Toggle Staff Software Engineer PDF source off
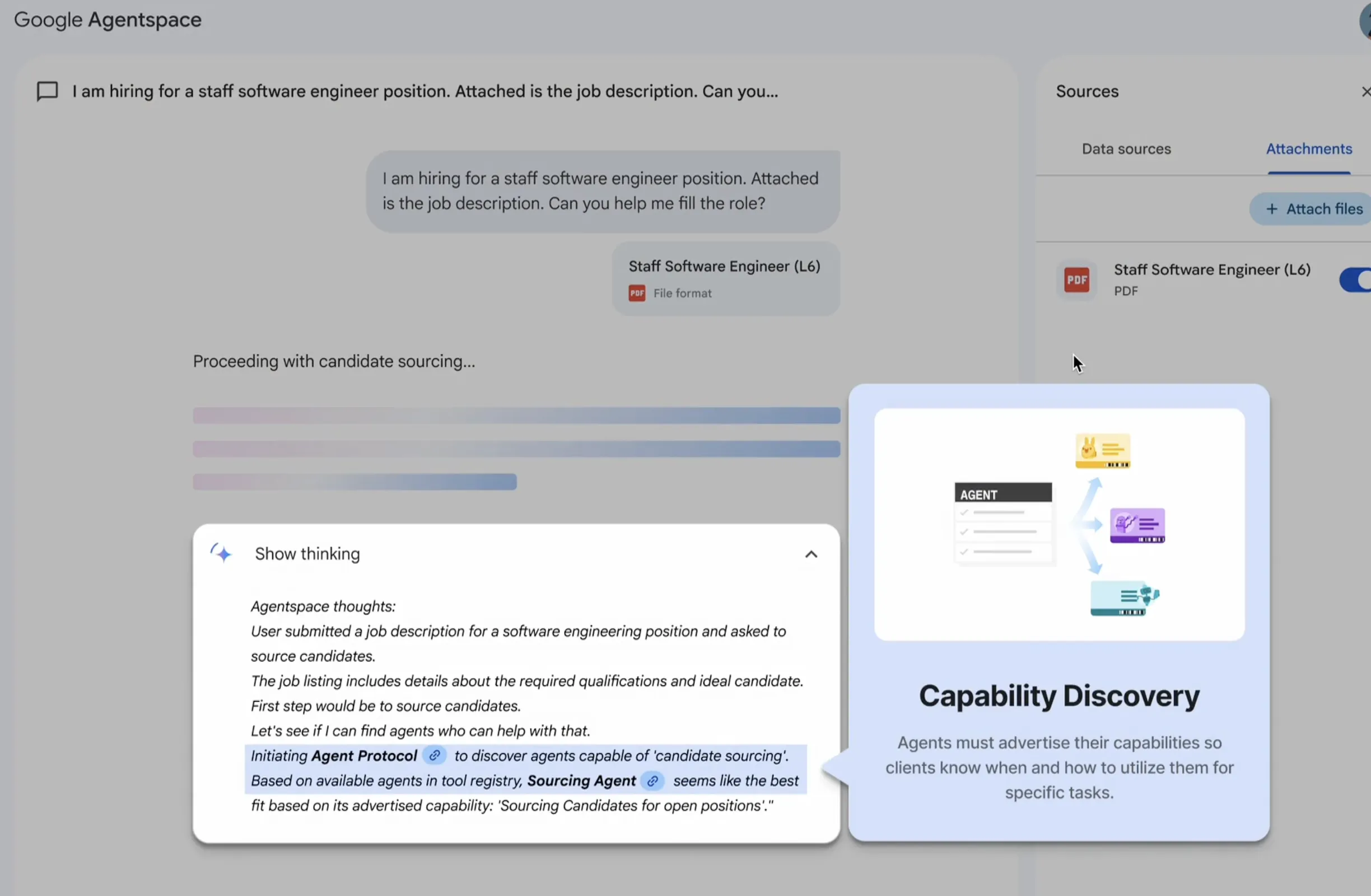The height and width of the screenshot is (896, 1371). tap(1356, 280)
